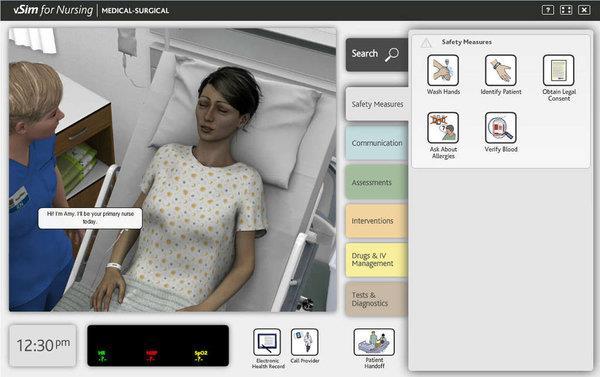
Task: Start Patient Handoff icon
Action: coord(374,342)
